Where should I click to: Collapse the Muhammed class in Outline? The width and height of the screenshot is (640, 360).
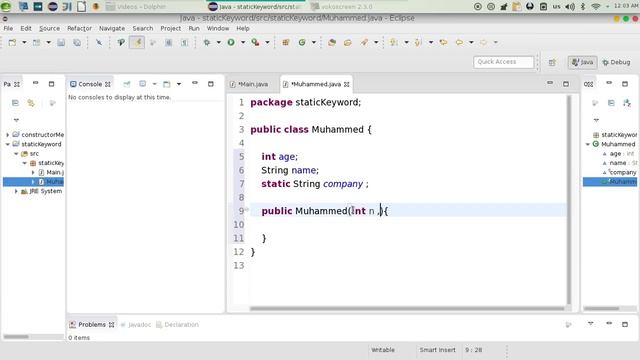click(588, 144)
